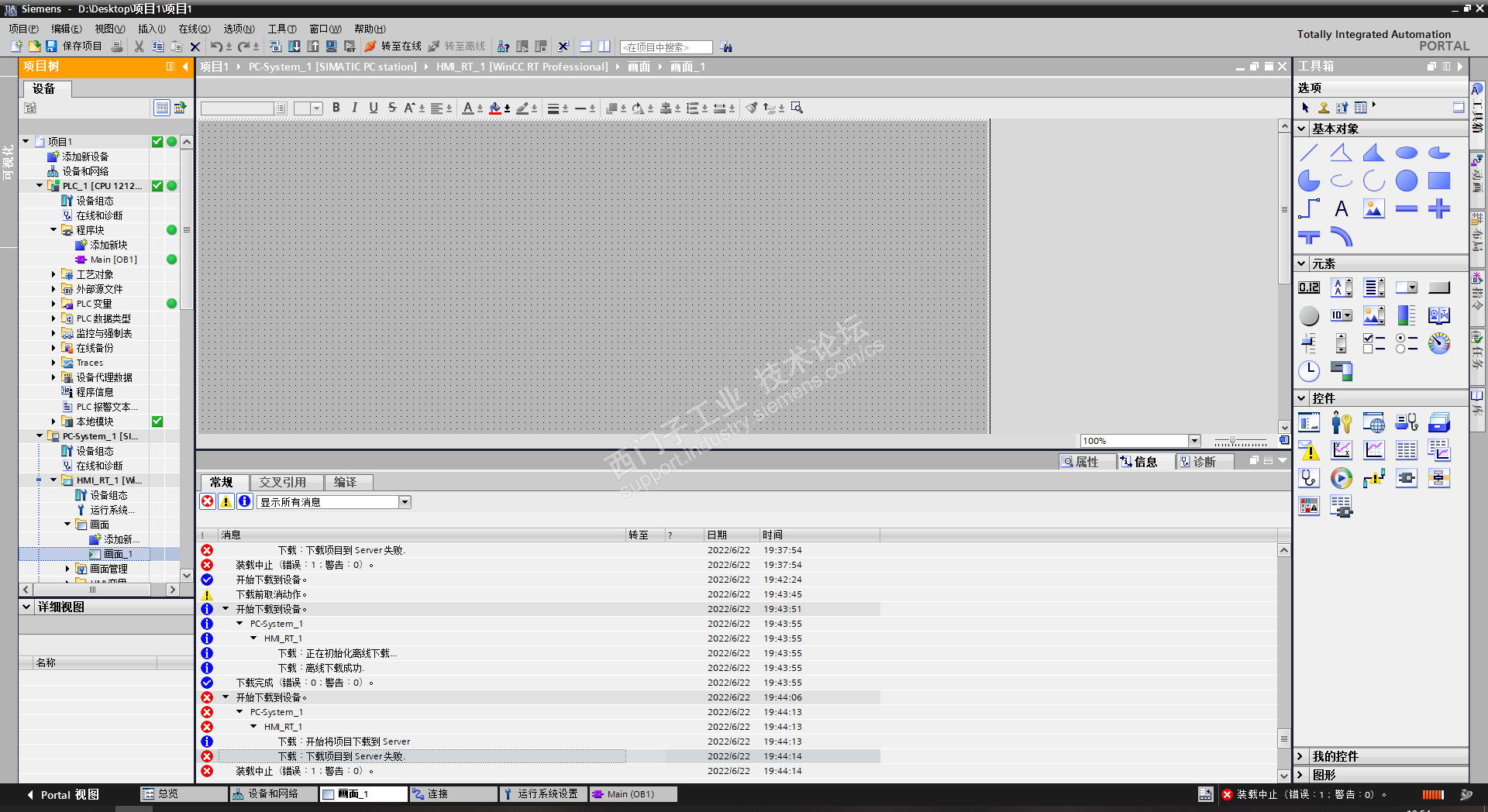Select the Clock element in toolbox
This screenshot has width=1488, height=812.
1309,371
